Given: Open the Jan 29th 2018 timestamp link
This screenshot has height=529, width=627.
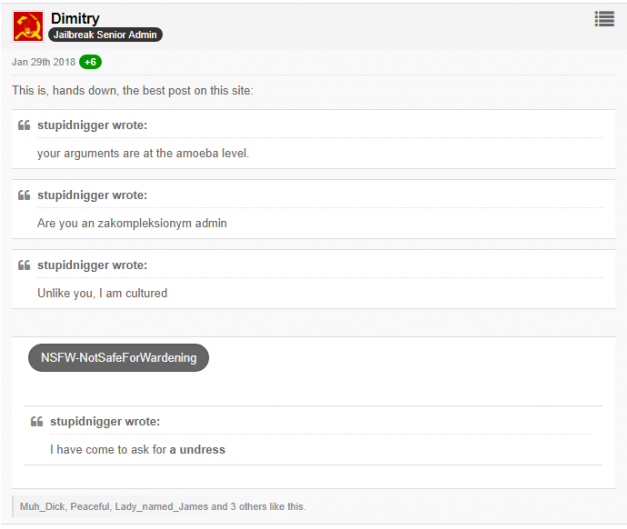Looking at the screenshot, I should click(x=43, y=62).
